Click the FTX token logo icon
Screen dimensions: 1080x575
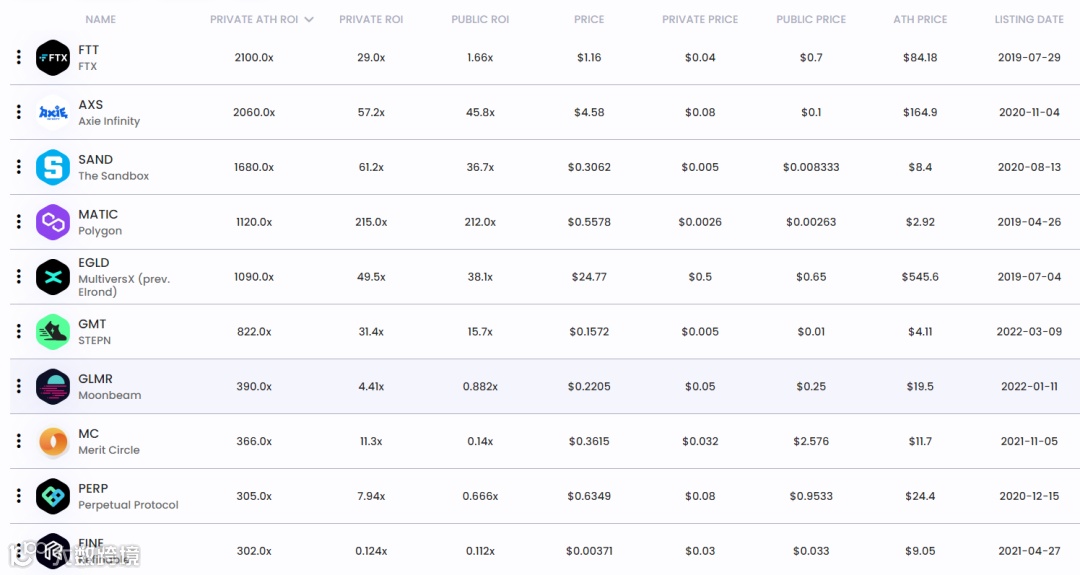click(x=53, y=58)
